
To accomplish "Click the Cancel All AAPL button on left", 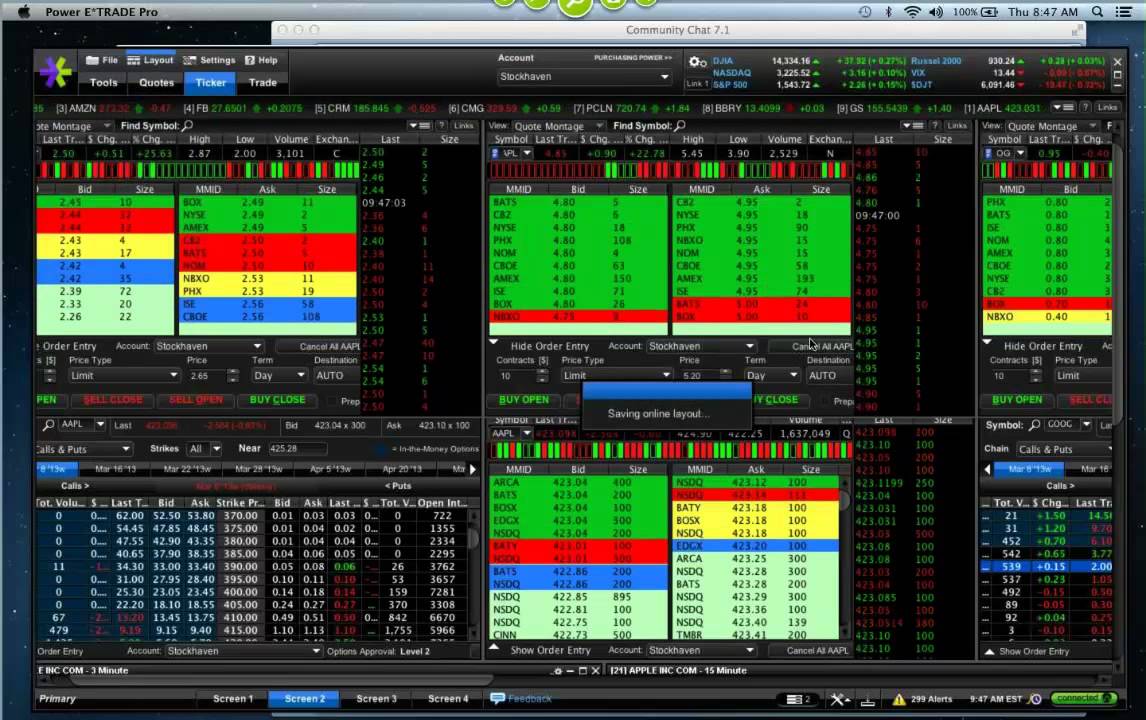I will (x=329, y=346).
